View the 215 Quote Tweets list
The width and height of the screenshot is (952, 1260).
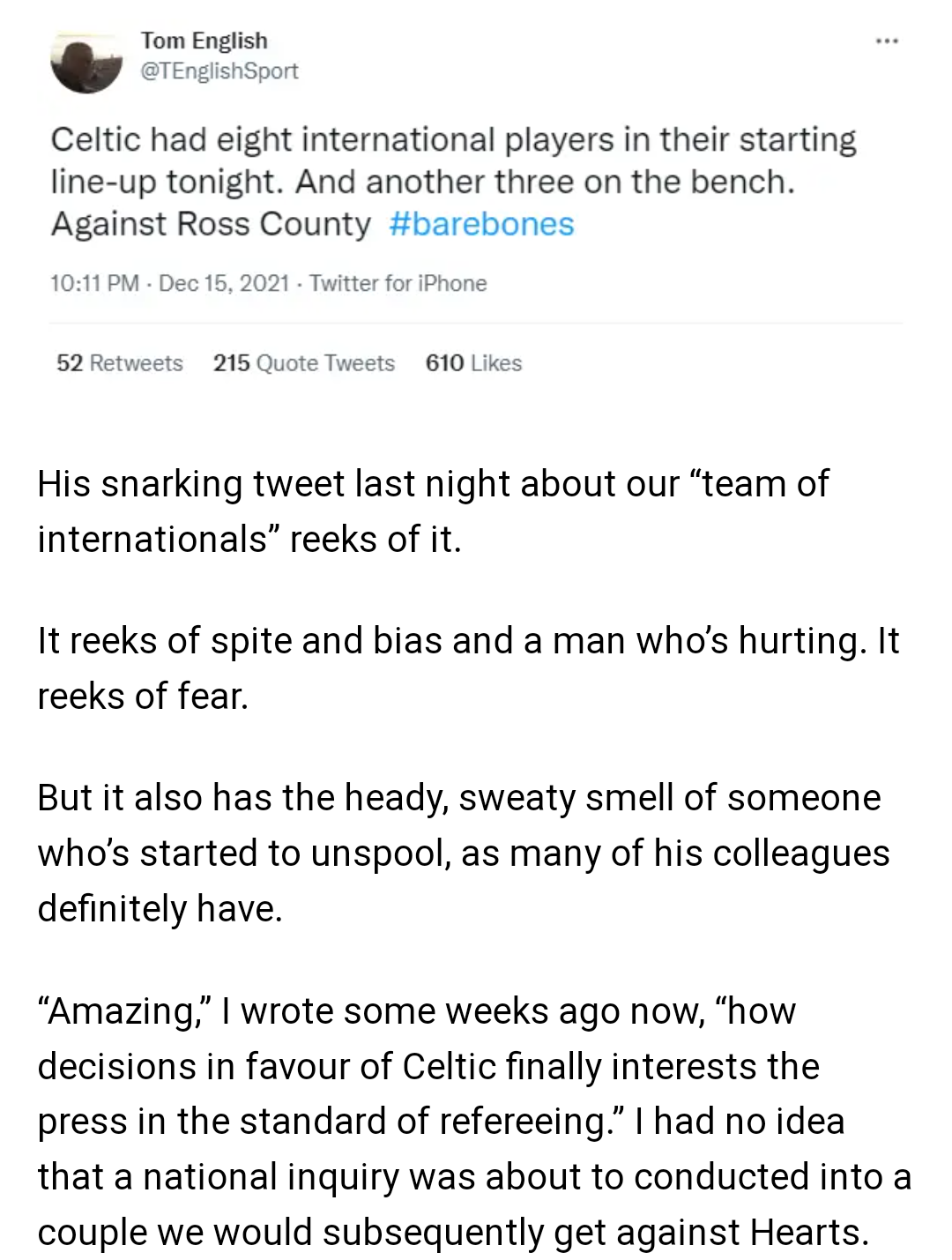tap(304, 363)
